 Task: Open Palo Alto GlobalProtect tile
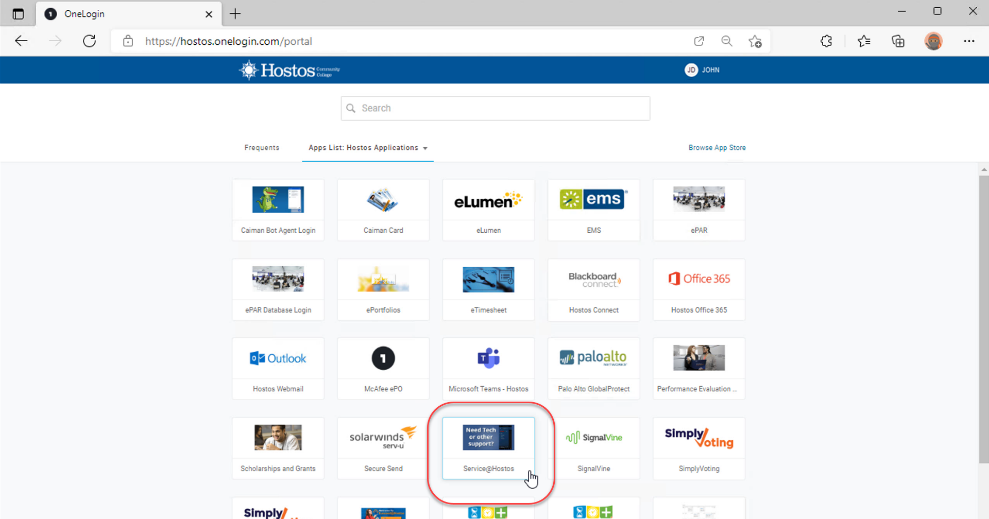[594, 366]
